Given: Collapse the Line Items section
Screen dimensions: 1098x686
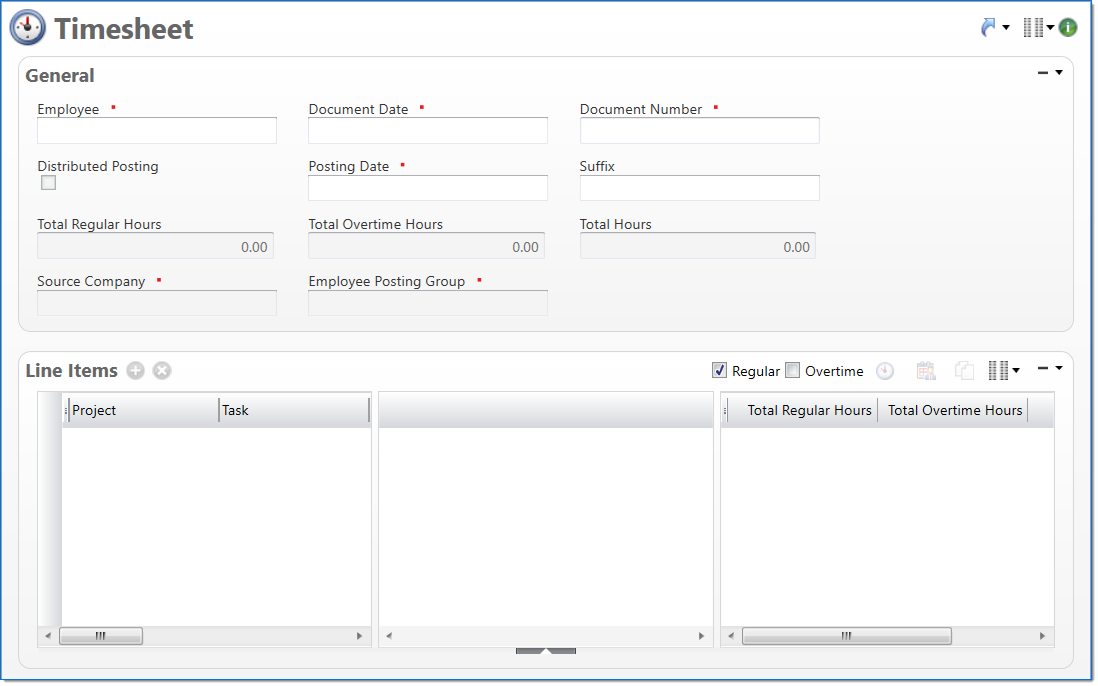Looking at the screenshot, I should point(1043,369).
